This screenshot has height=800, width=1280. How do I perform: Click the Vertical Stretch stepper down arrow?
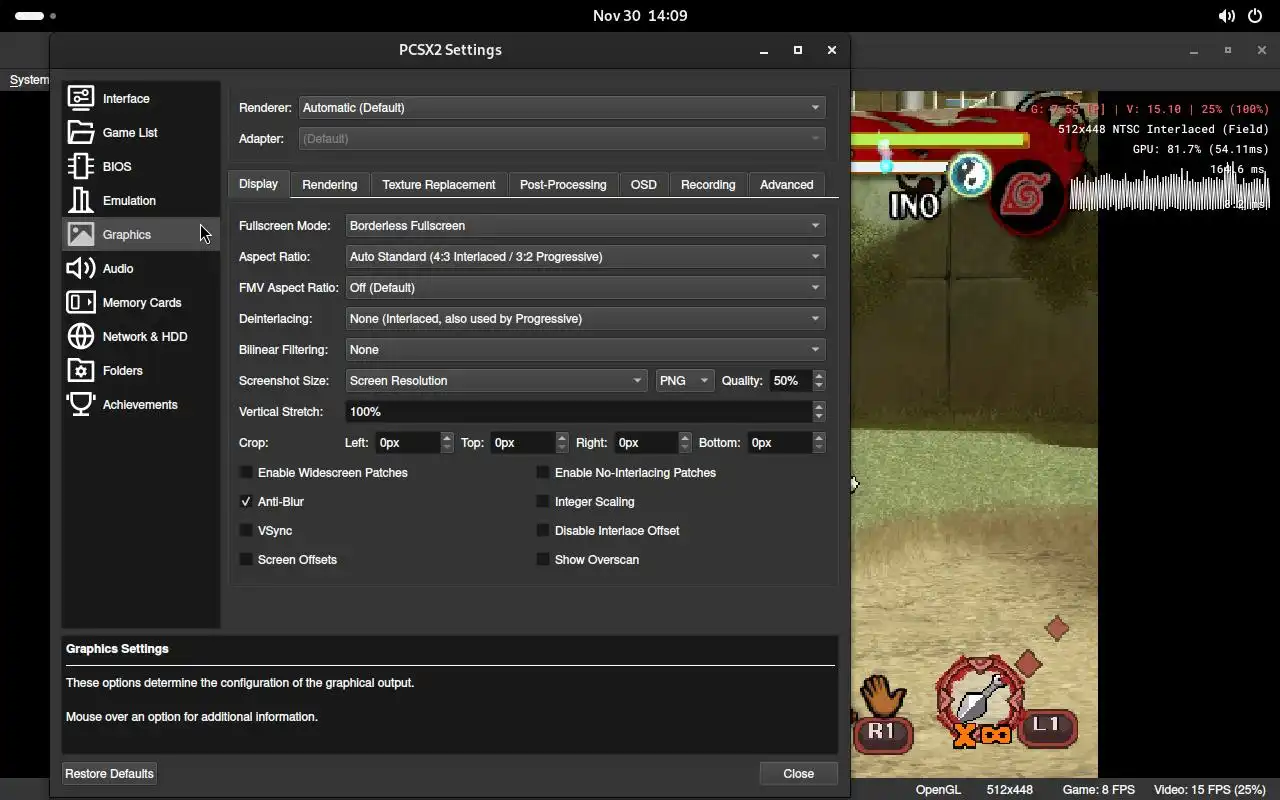tap(819, 417)
